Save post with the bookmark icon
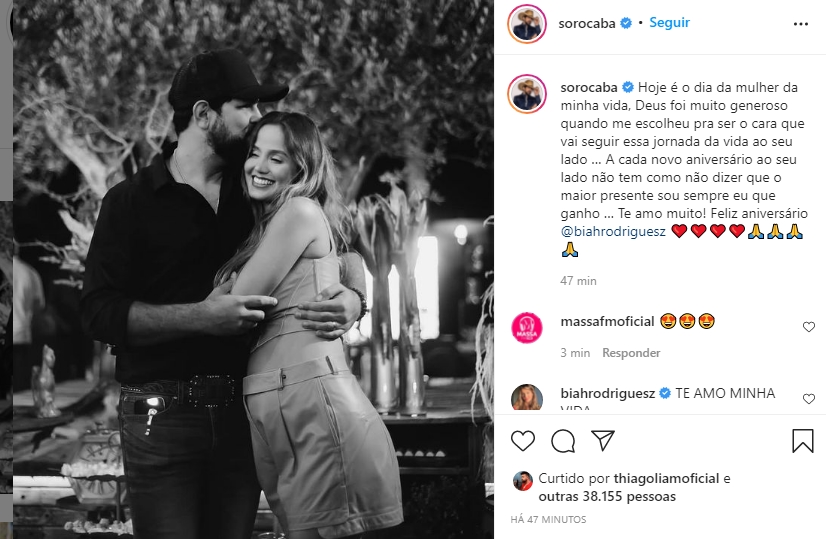 point(803,441)
